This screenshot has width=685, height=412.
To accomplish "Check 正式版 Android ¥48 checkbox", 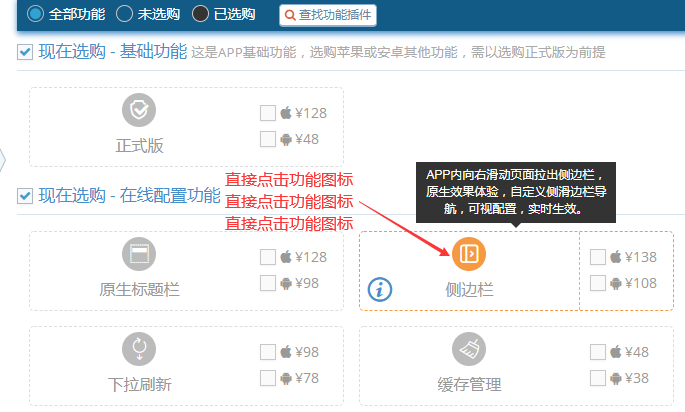I will tap(268, 139).
